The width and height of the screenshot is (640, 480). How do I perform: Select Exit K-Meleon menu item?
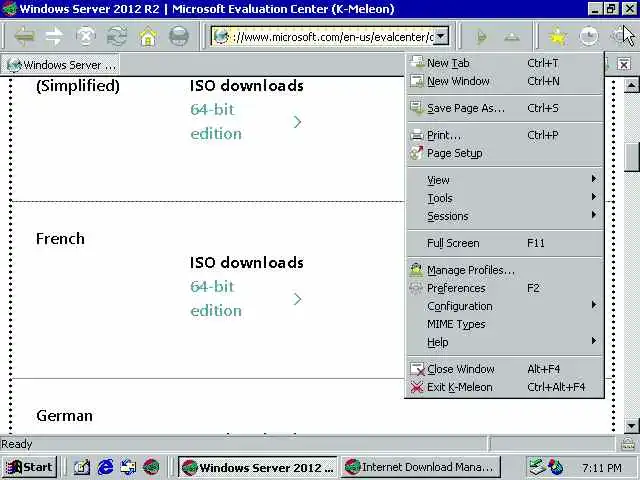(x=504, y=387)
